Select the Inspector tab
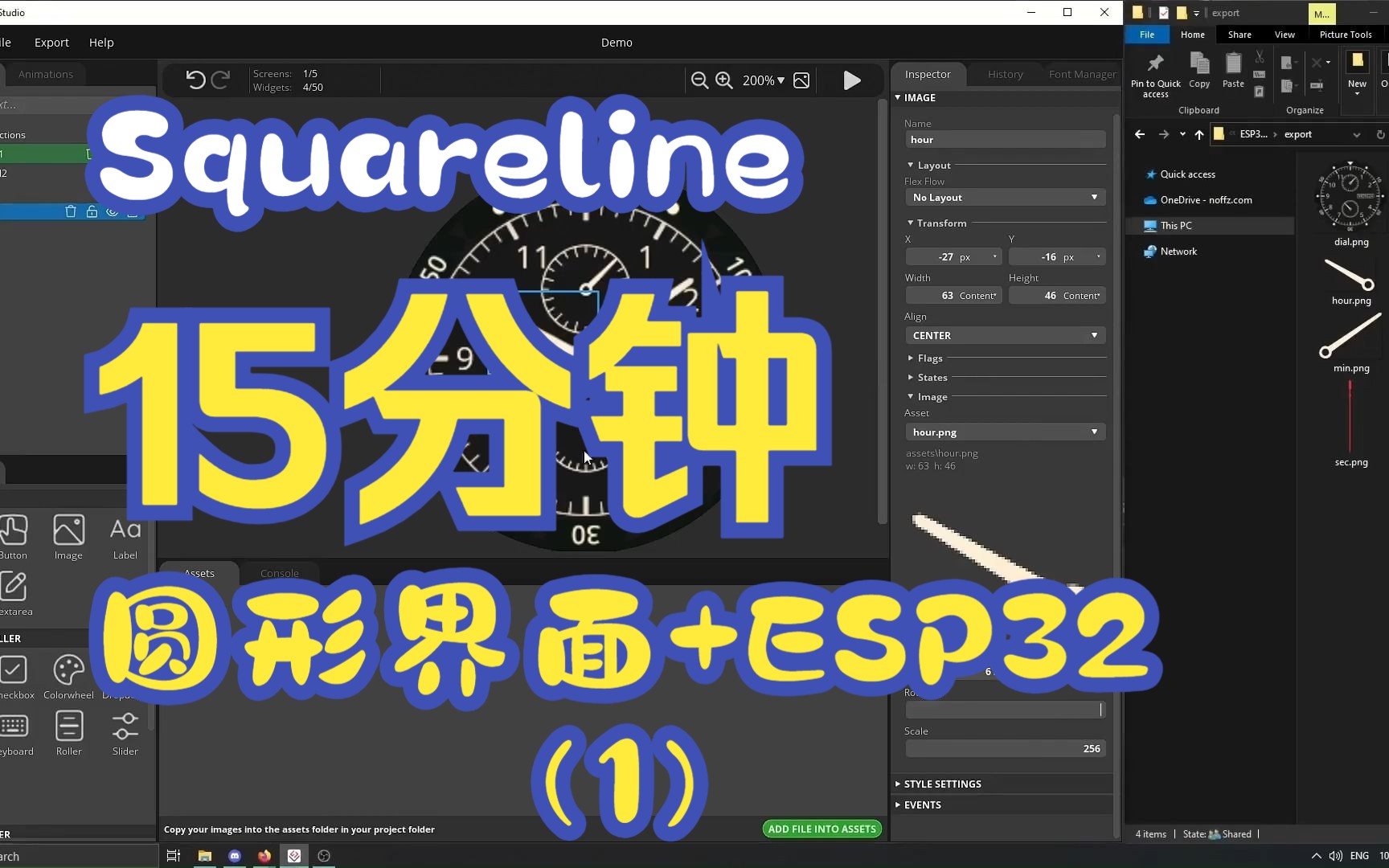 (928, 74)
